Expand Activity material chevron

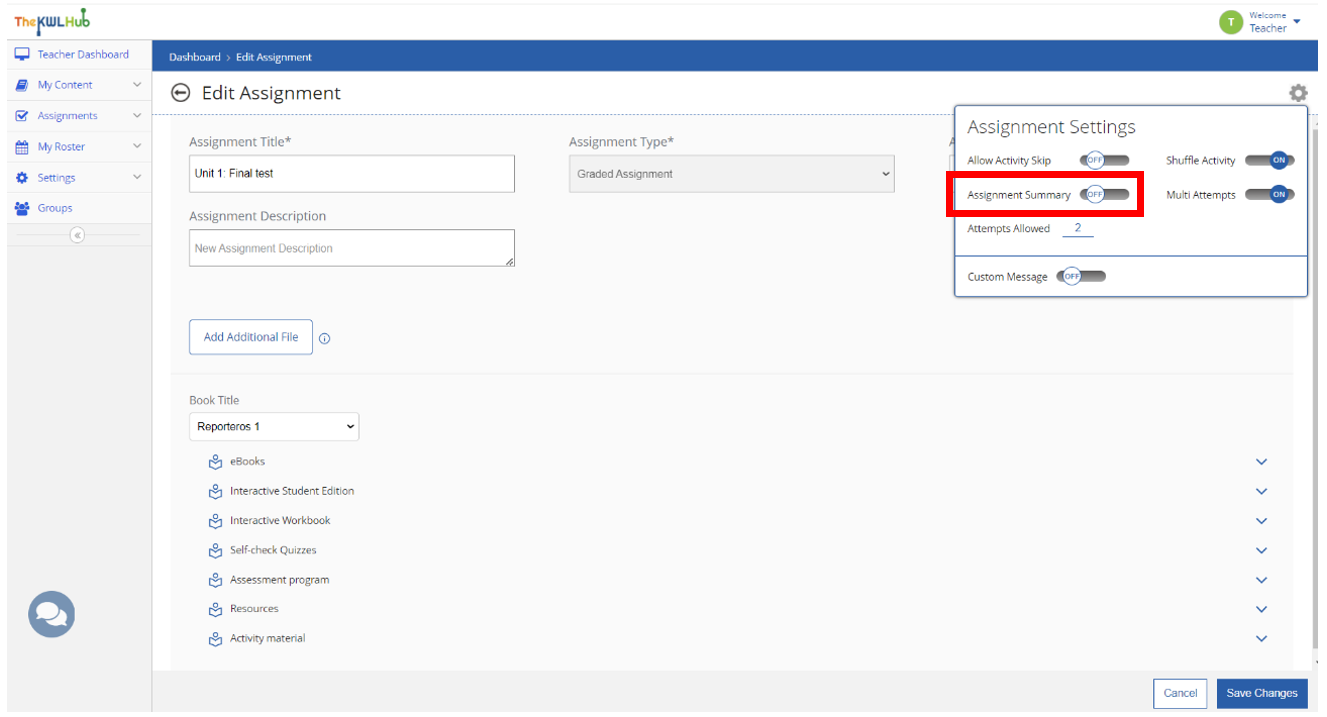pyautogui.click(x=1262, y=639)
